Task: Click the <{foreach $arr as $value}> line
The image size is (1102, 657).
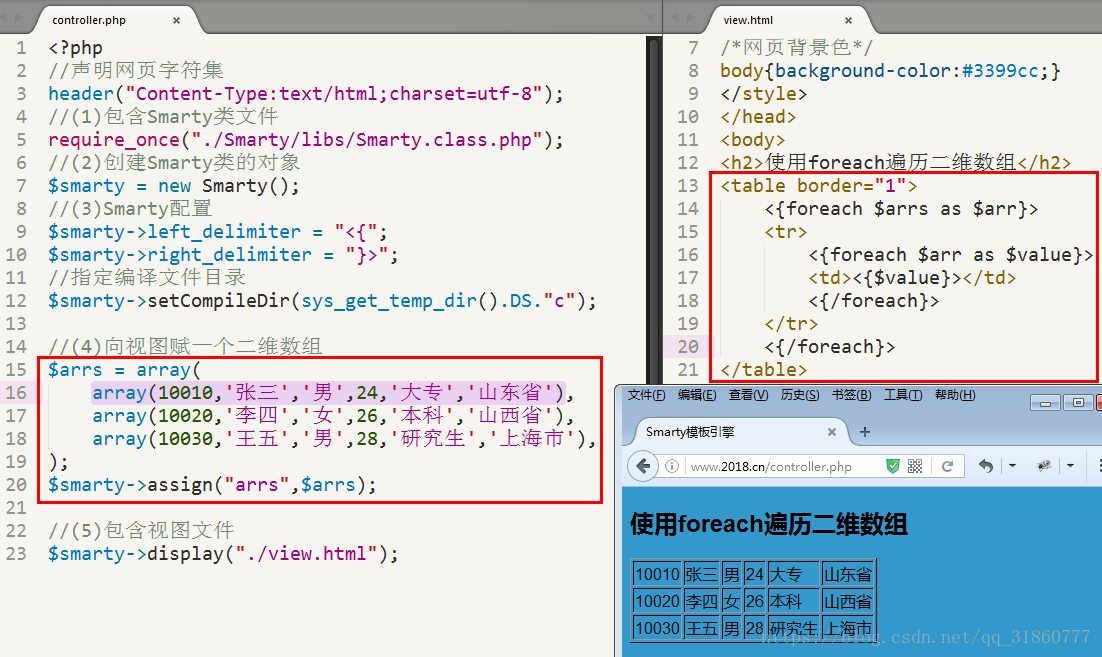Action: point(950,254)
